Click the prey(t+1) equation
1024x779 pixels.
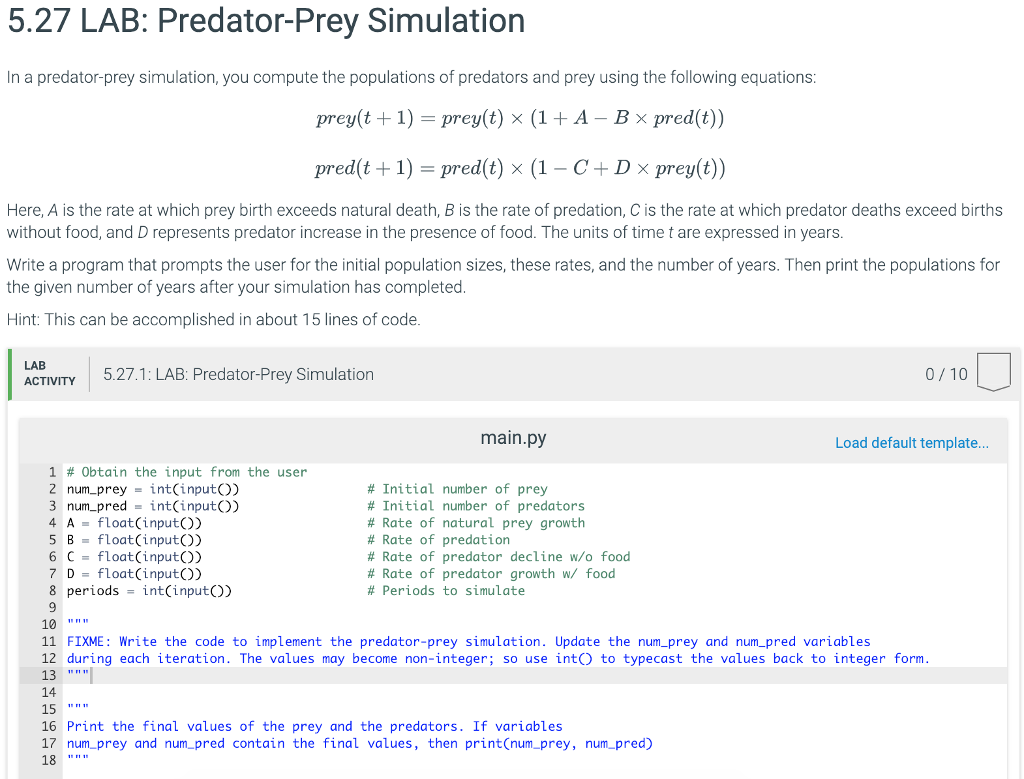pyautogui.click(x=520, y=117)
